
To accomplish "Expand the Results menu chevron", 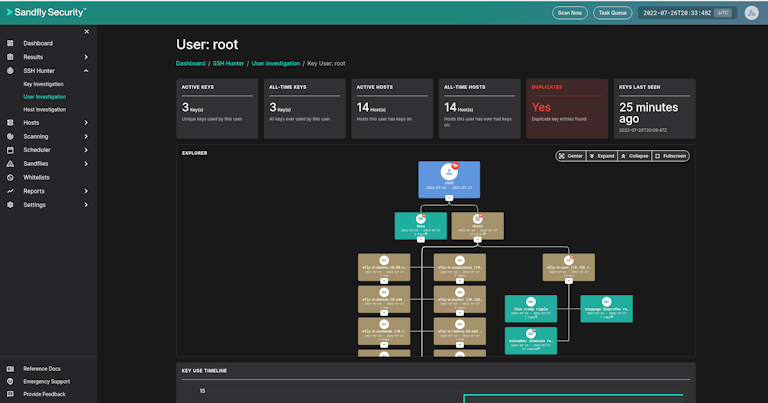I will click(86, 57).
